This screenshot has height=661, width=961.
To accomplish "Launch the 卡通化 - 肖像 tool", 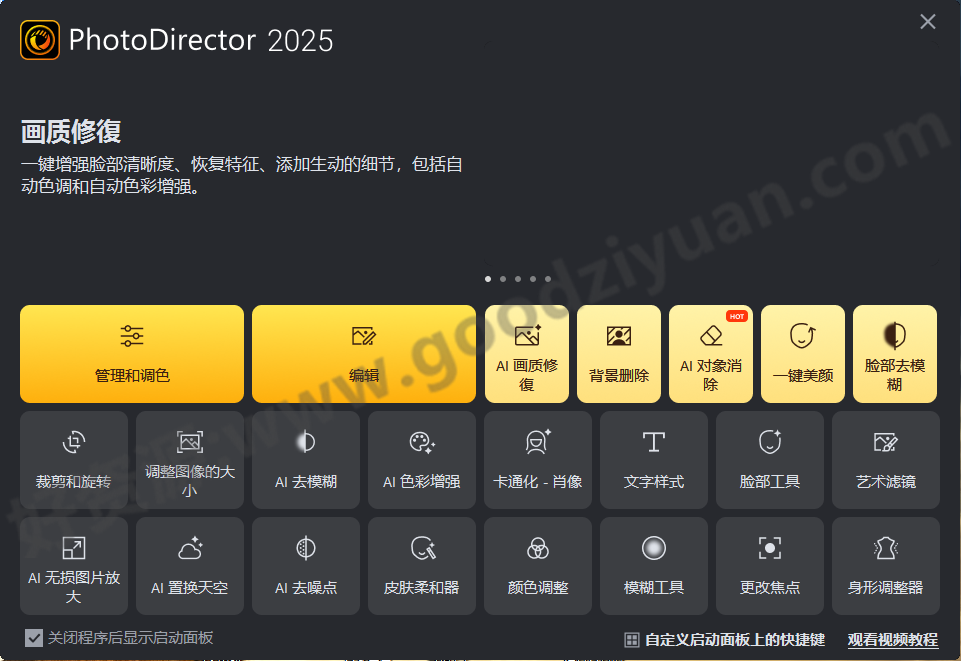I will [x=537, y=460].
